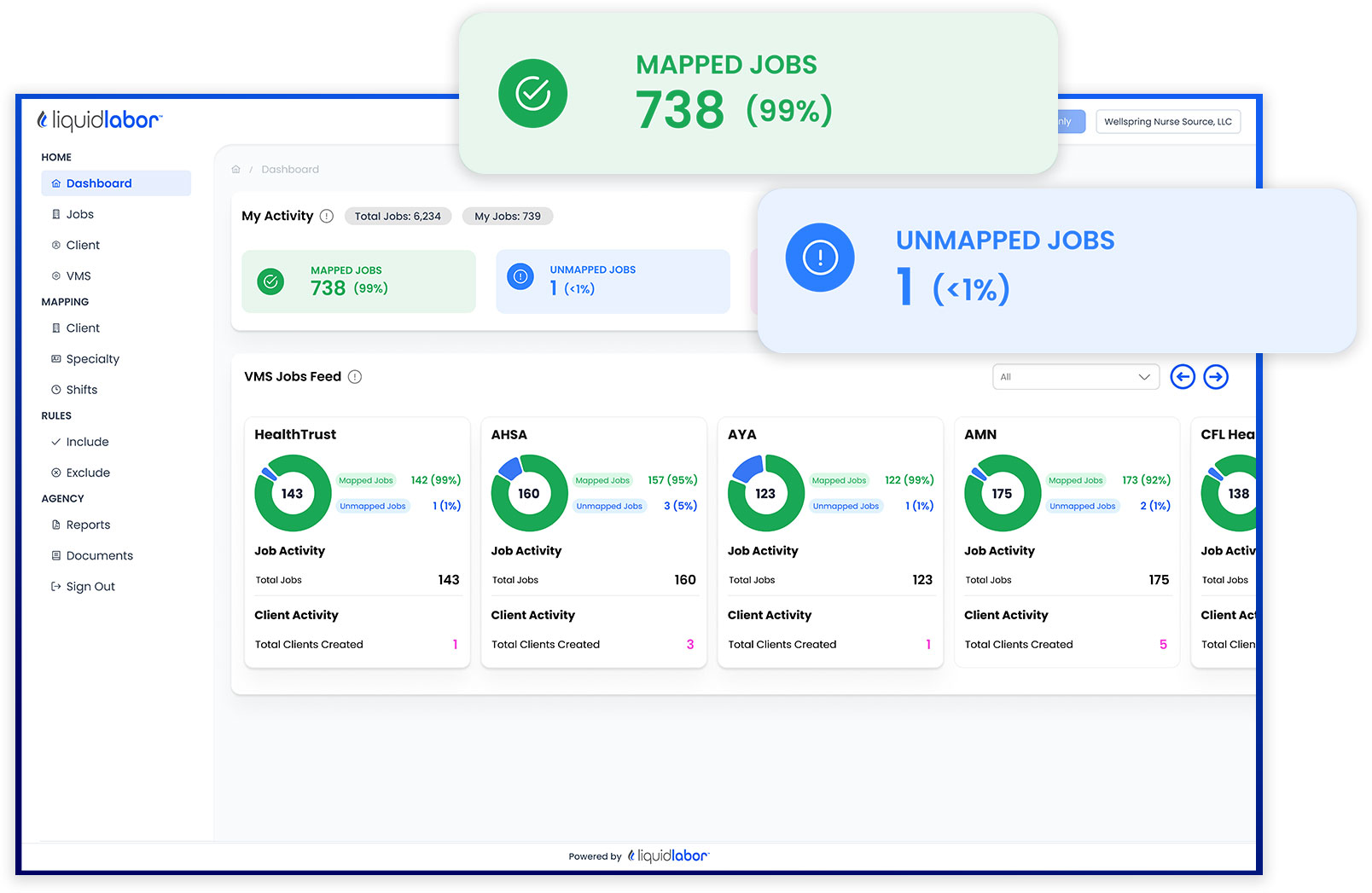The height and width of the screenshot is (893, 1372).
Task: Click HealthTrust Mapped Jobs tag
Action: pos(366,480)
